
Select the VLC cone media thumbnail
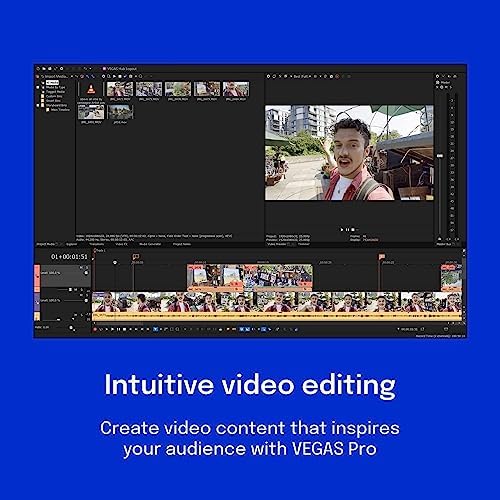[x=91, y=89]
